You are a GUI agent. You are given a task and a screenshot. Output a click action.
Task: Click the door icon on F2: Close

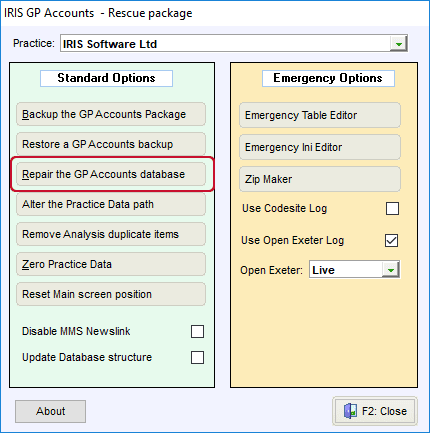pyautogui.click(x=350, y=411)
